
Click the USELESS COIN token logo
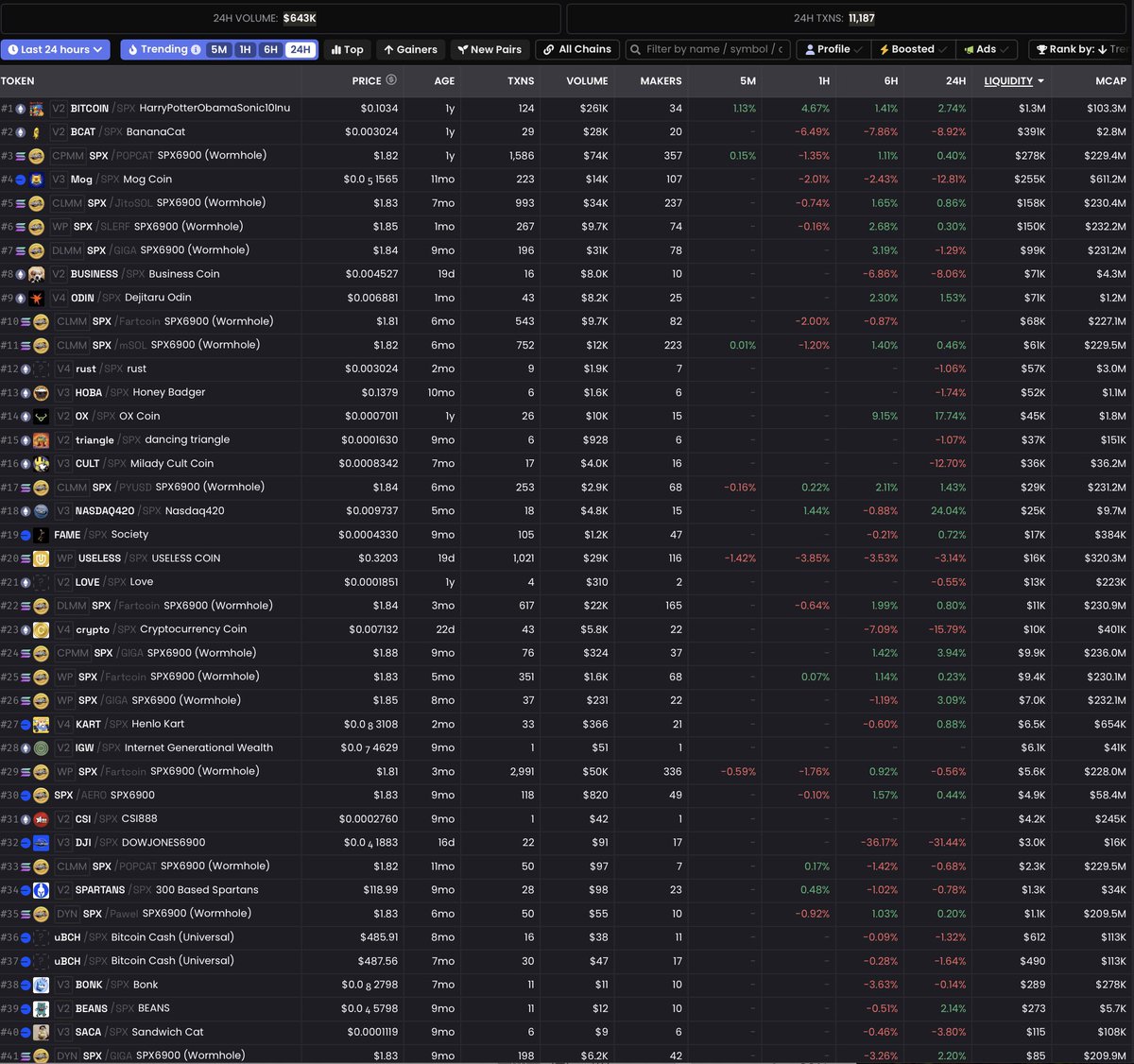[41, 558]
